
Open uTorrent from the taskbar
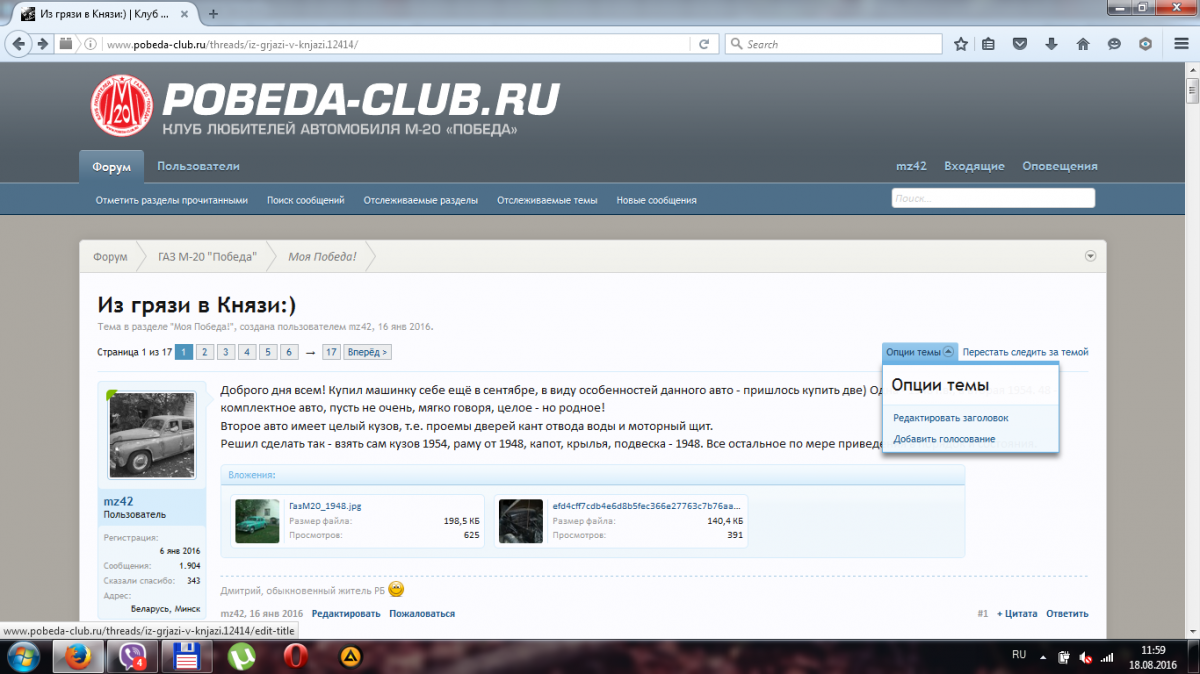pyautogui.click(x=241, y=656)
